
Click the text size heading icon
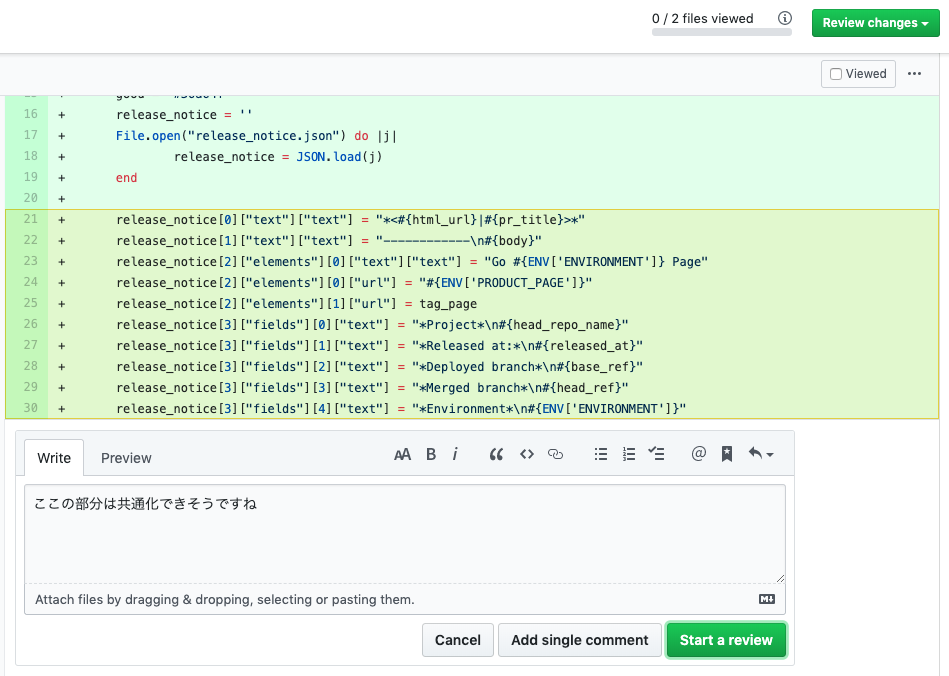click(402, 454)
